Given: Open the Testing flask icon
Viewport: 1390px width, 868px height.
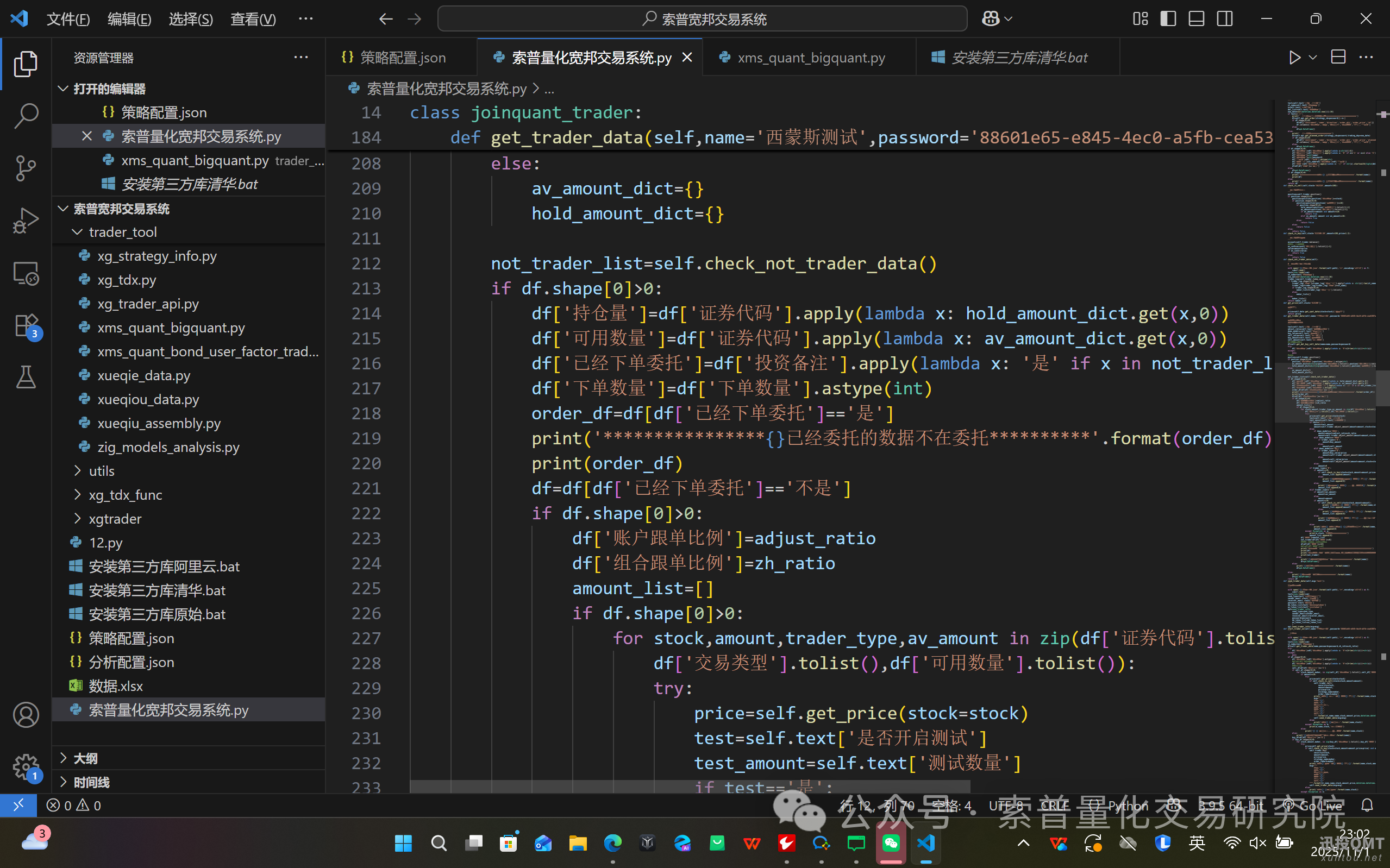Looking at the screenshot, I should click(25, 377).
